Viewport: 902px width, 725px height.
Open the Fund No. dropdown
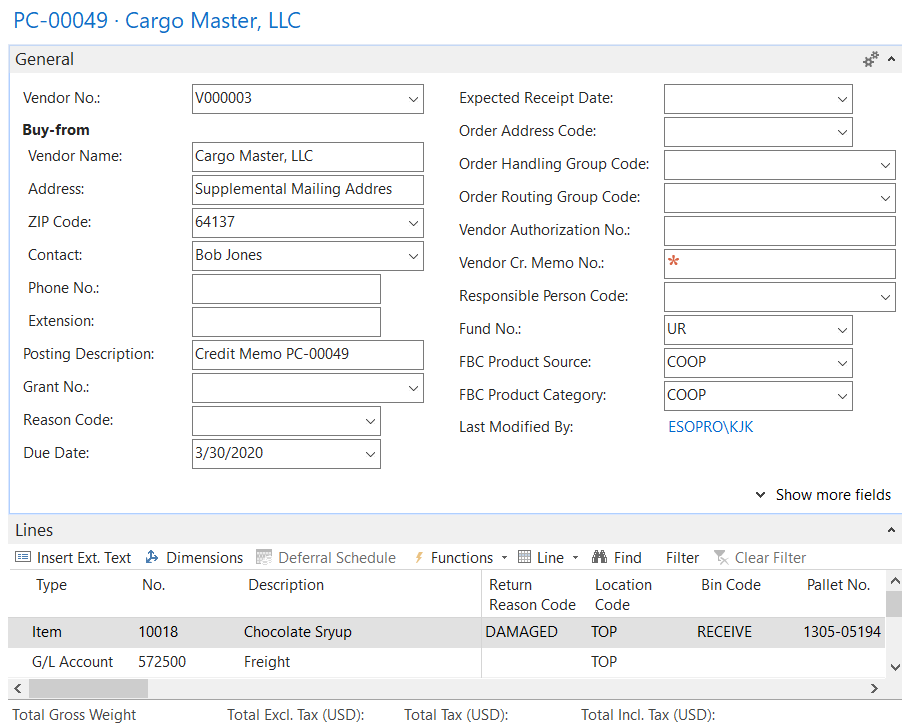[842, 329]
